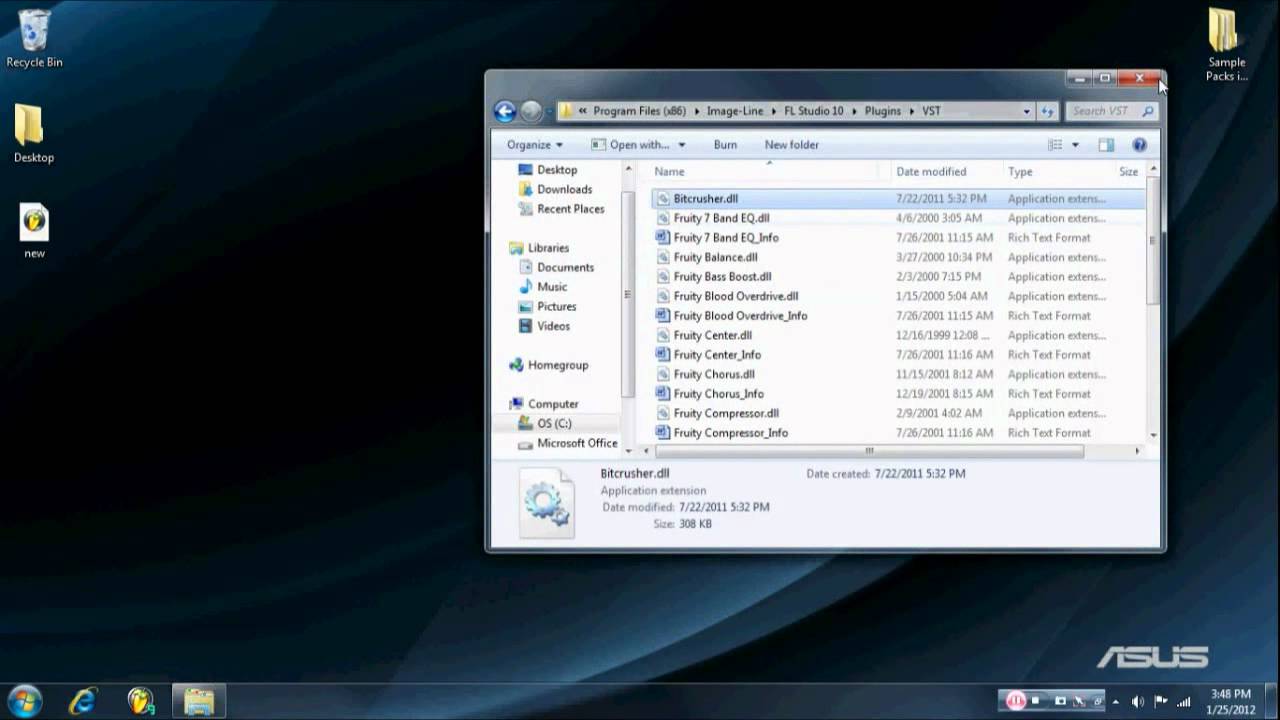Click Image-Line in the address breadcrumb
The height and width of the screenshot is (720, 1280).
(735, 111)
